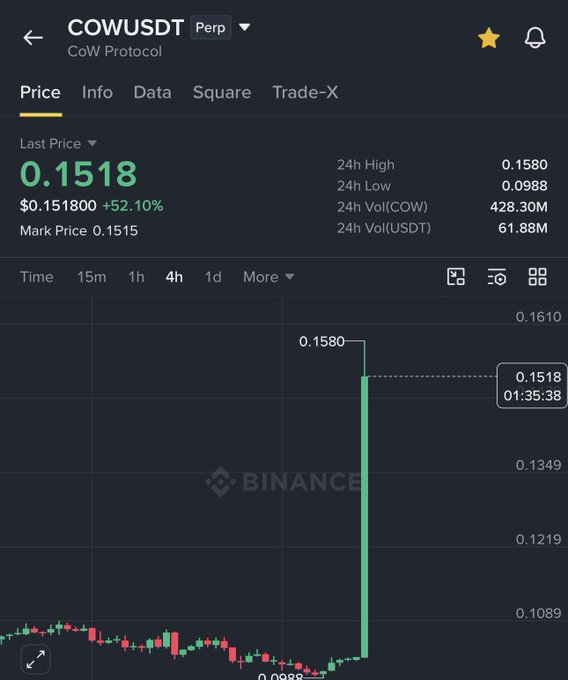Go back using the left arrow

point(33,38)
